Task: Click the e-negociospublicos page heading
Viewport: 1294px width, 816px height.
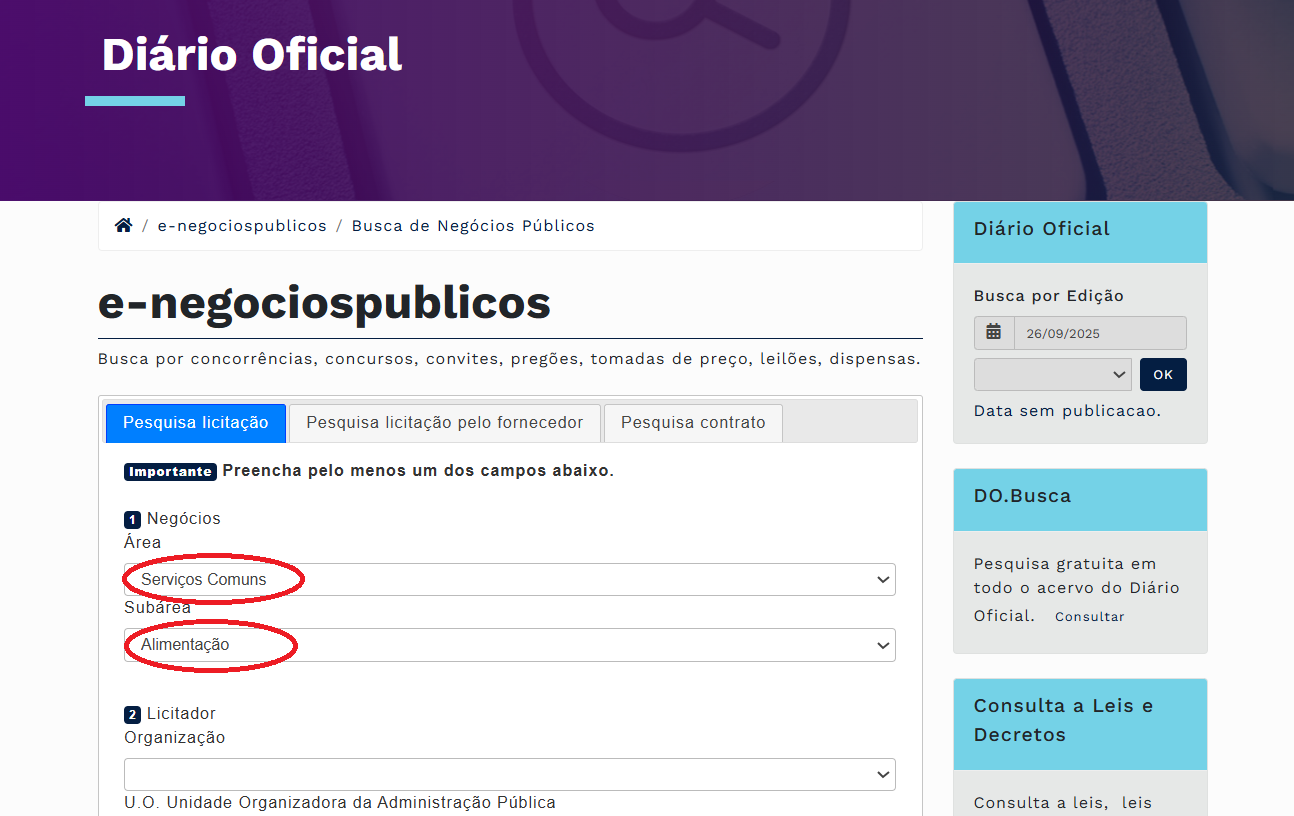Action: tap(322, 305)
